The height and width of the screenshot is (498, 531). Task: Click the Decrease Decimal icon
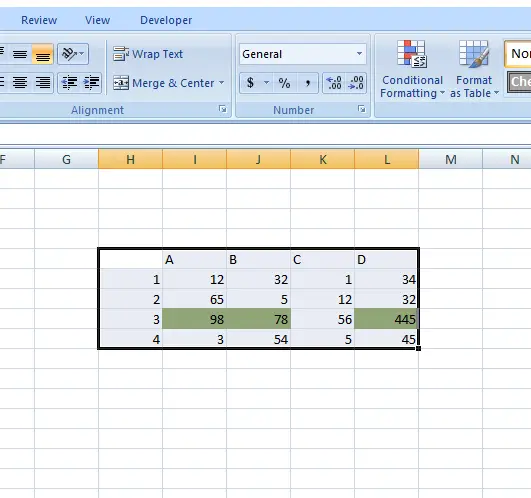click(356, 83)
